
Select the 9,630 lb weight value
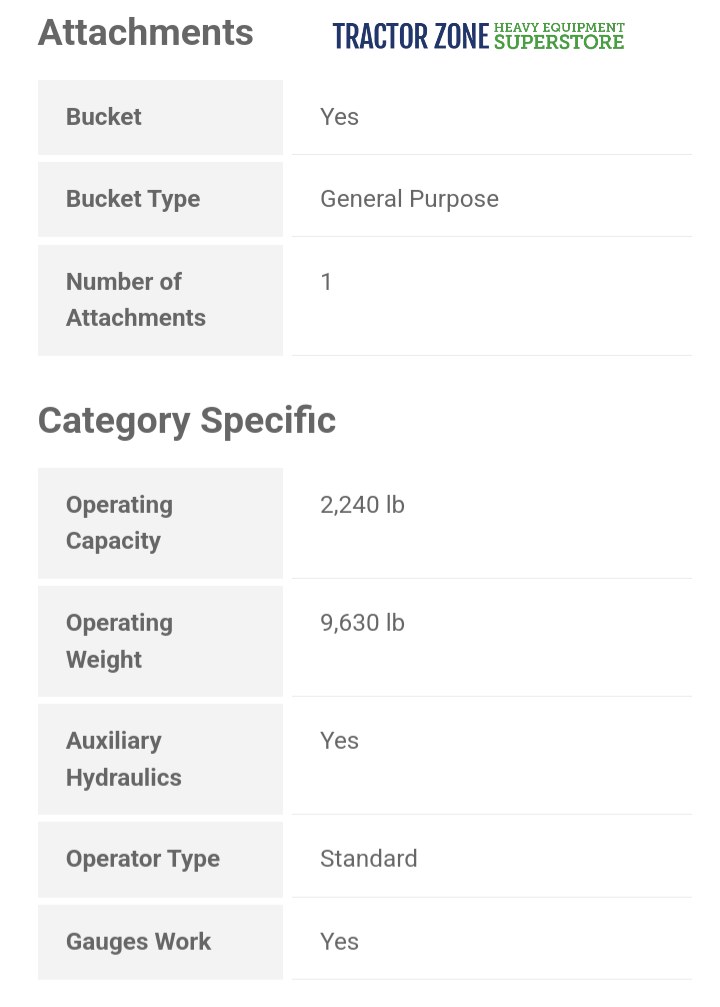[362, 623]
